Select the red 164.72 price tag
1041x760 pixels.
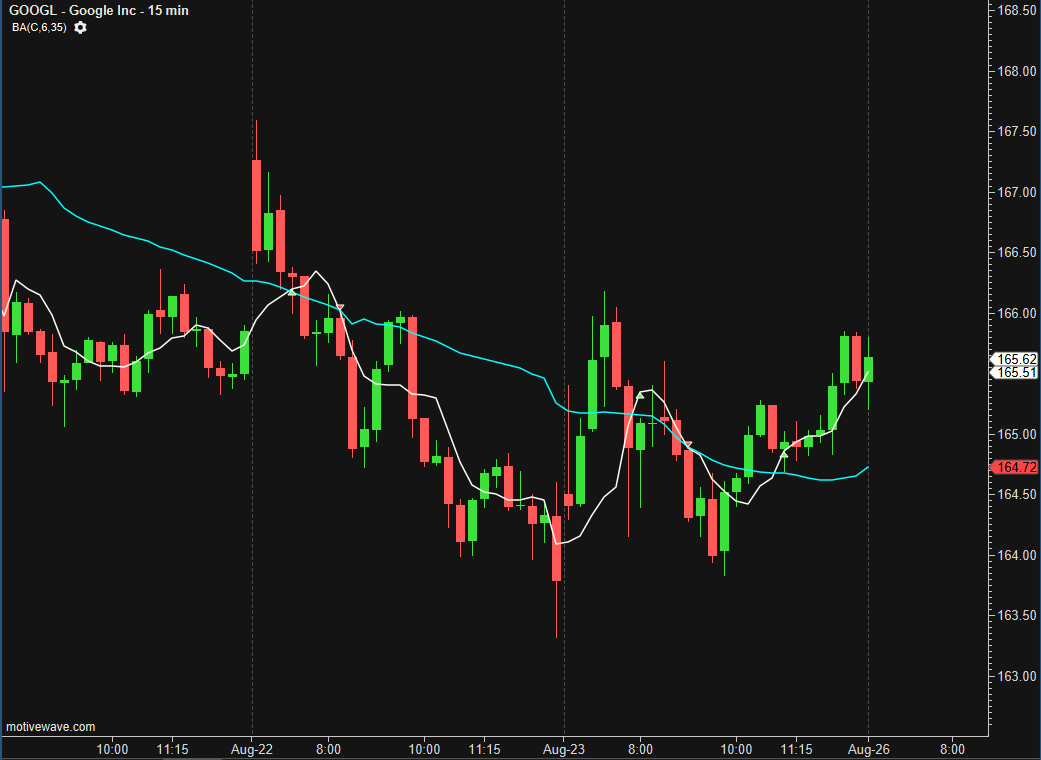(x=1016, y=467)
